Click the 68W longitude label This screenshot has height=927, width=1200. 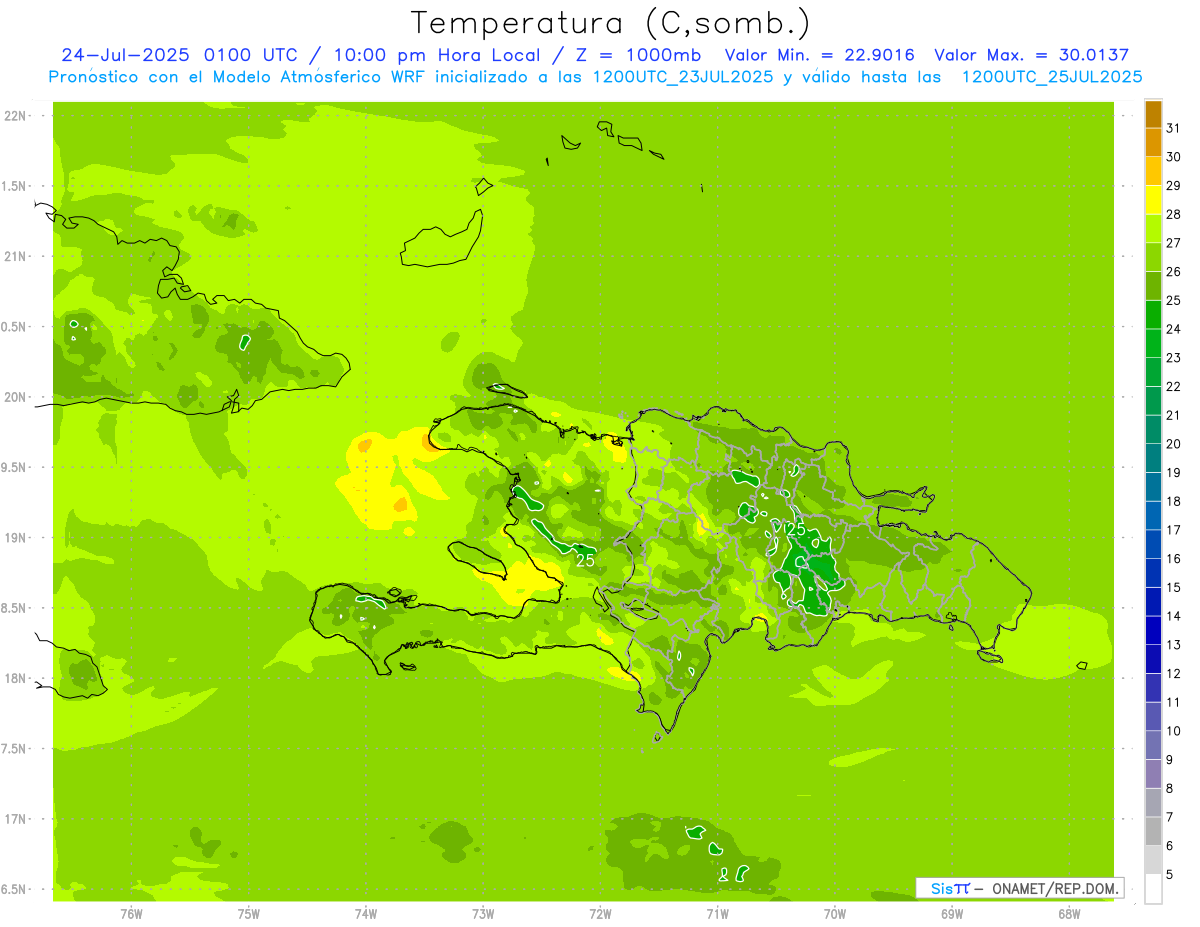(1069, 914)
